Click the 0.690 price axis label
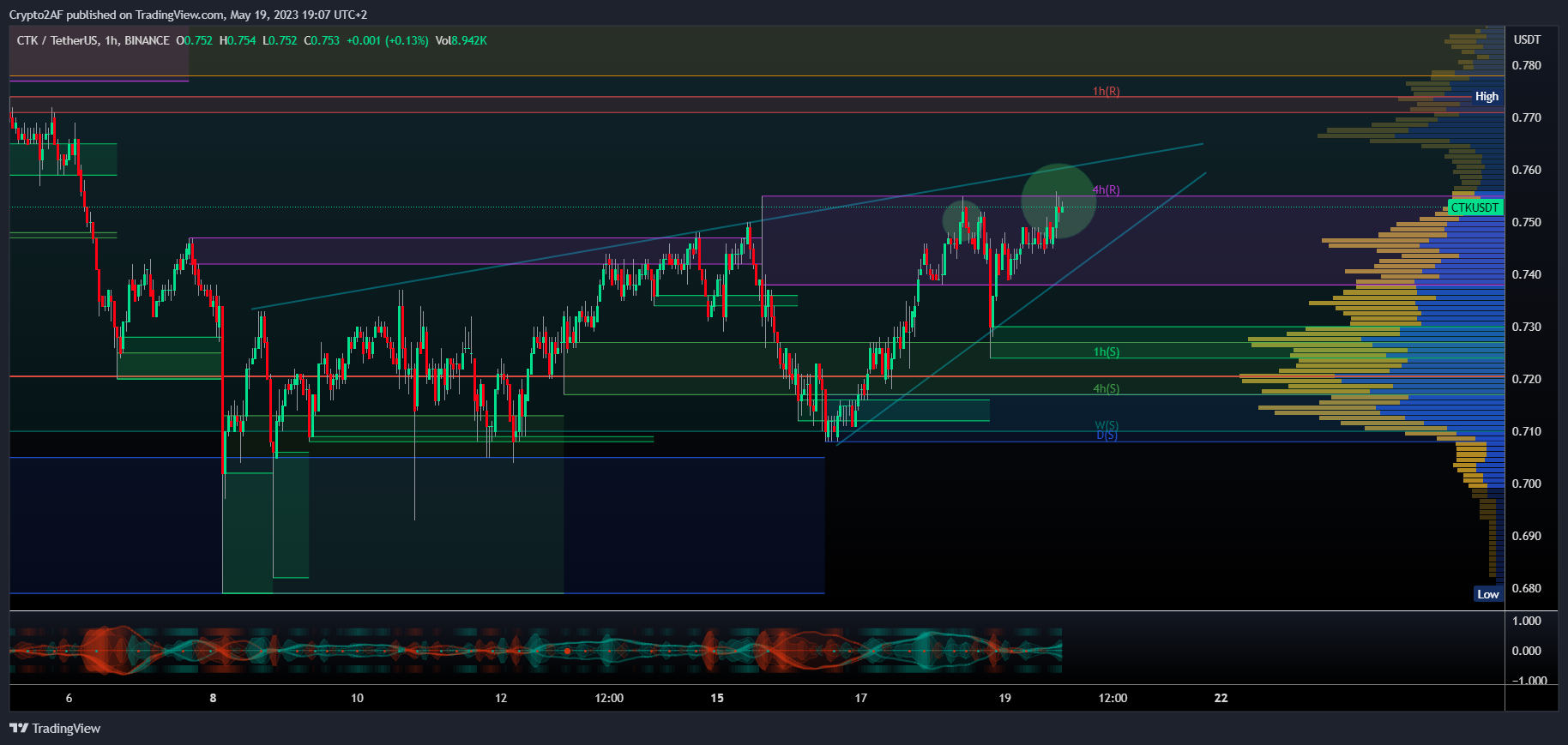The width and height of the screenshot is (1568, 745). click(x=1526, y=536)
